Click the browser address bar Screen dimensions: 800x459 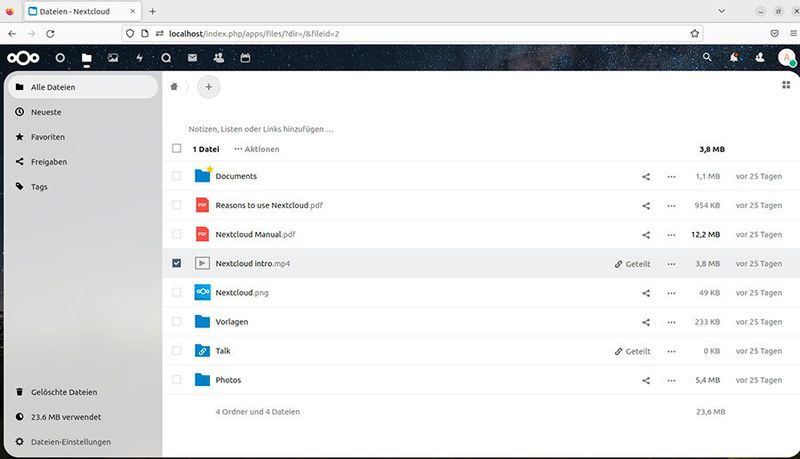[412, 33]
